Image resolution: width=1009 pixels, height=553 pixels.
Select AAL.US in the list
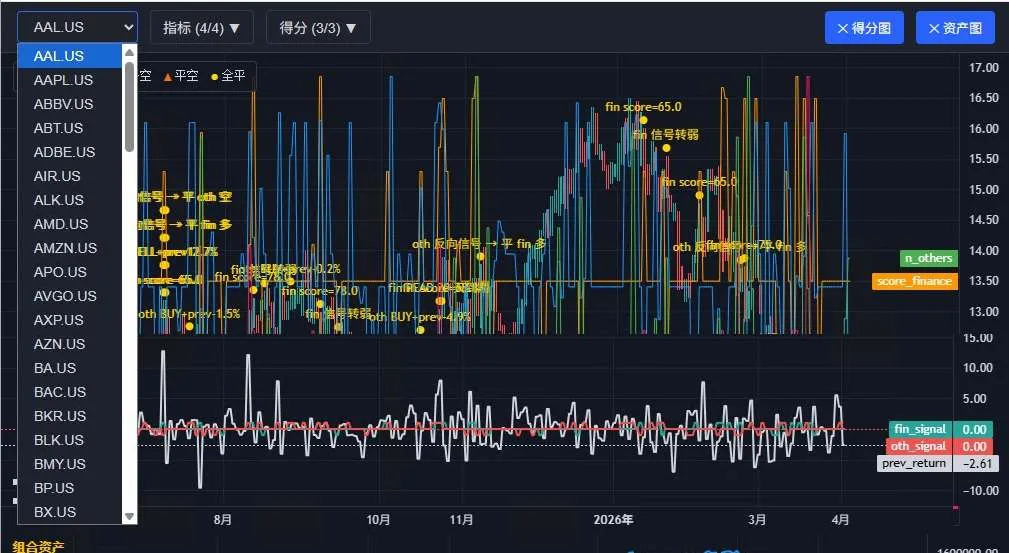click(x=69, y=56)
